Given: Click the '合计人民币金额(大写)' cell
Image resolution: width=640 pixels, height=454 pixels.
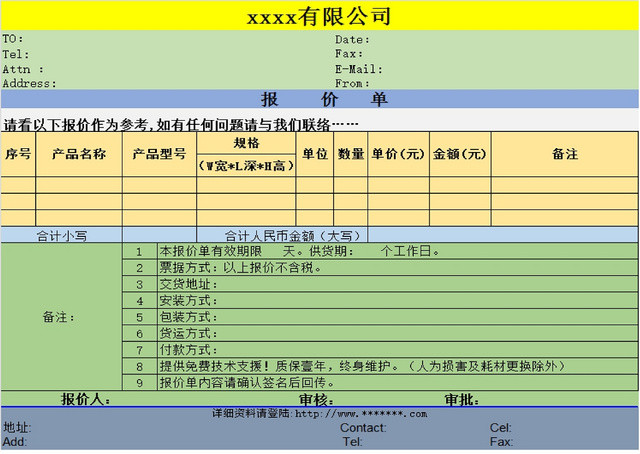Looking at the screenshot, I should [282, 236].
